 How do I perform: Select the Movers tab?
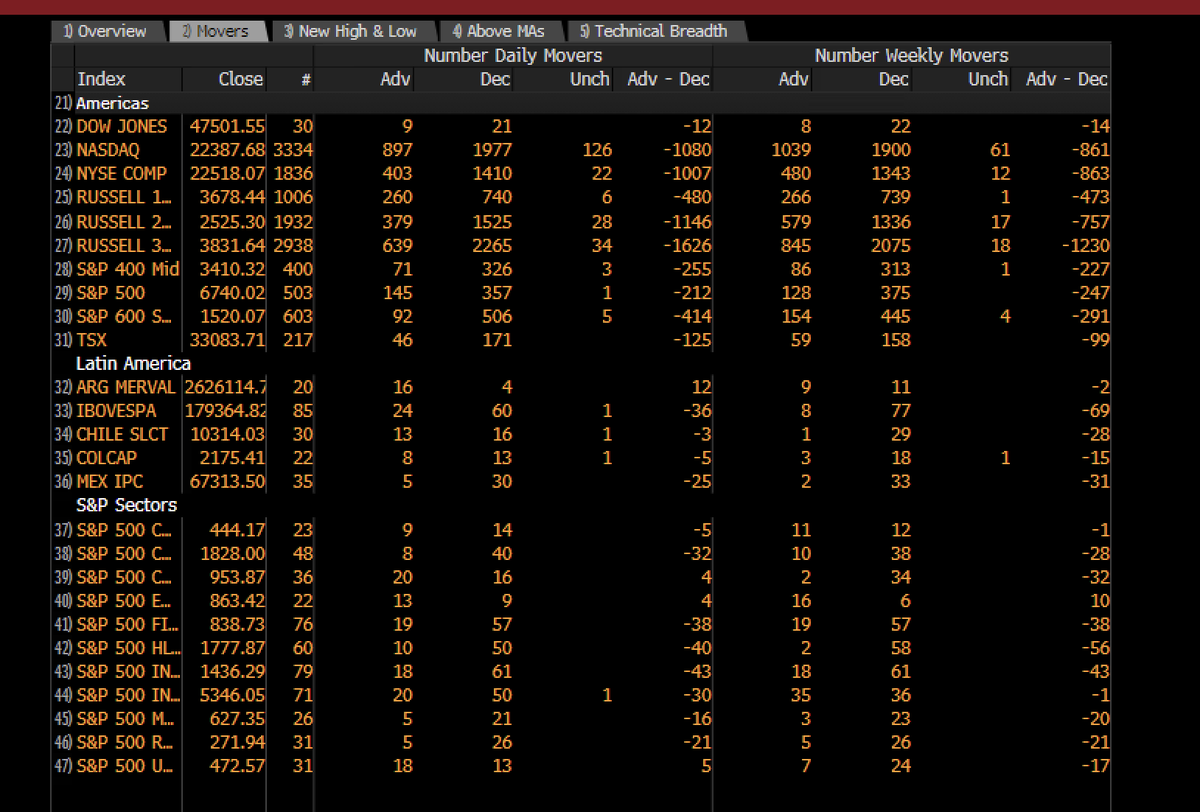tap(216, 31)
